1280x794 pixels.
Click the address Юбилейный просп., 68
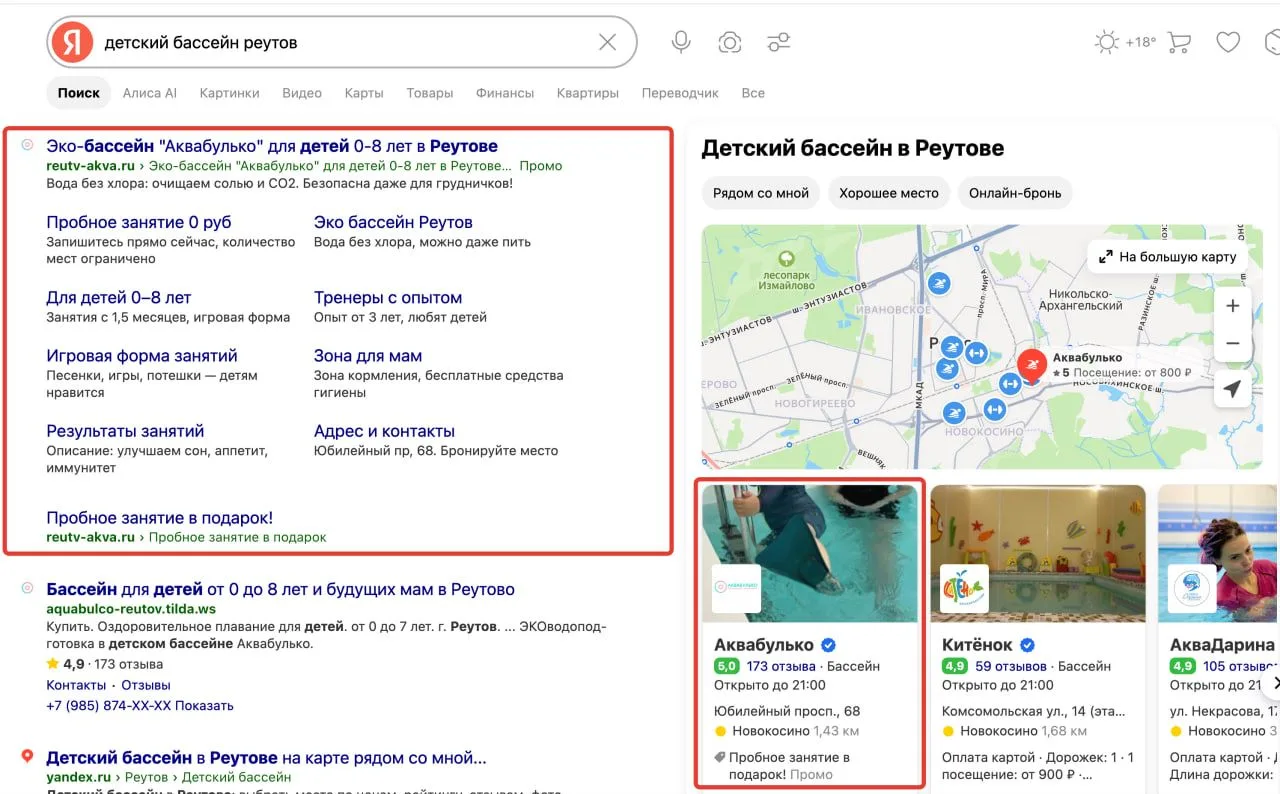coord(787,711)
